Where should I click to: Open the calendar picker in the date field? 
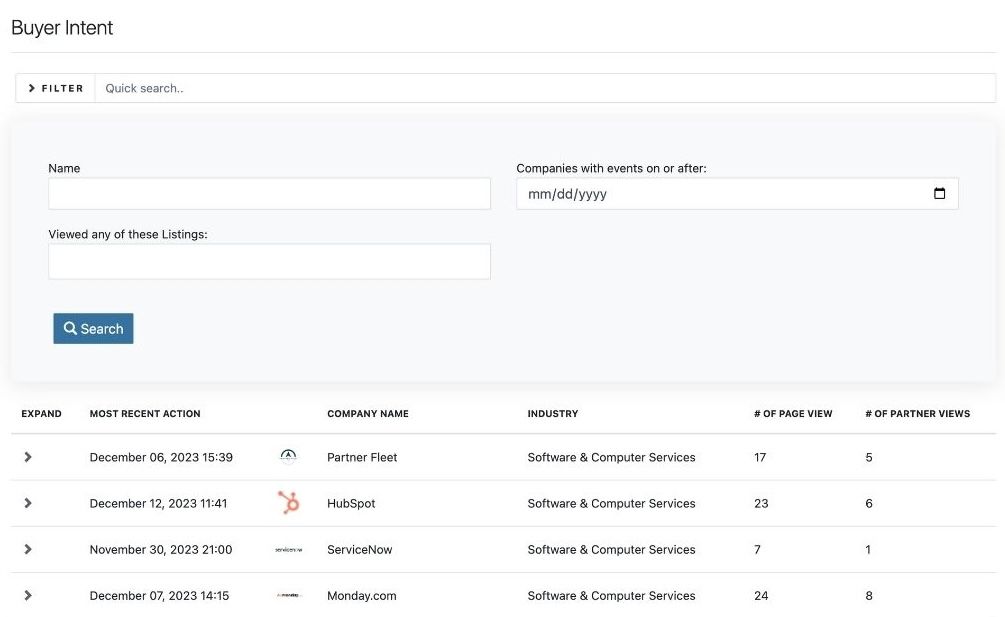pos(940,193)
